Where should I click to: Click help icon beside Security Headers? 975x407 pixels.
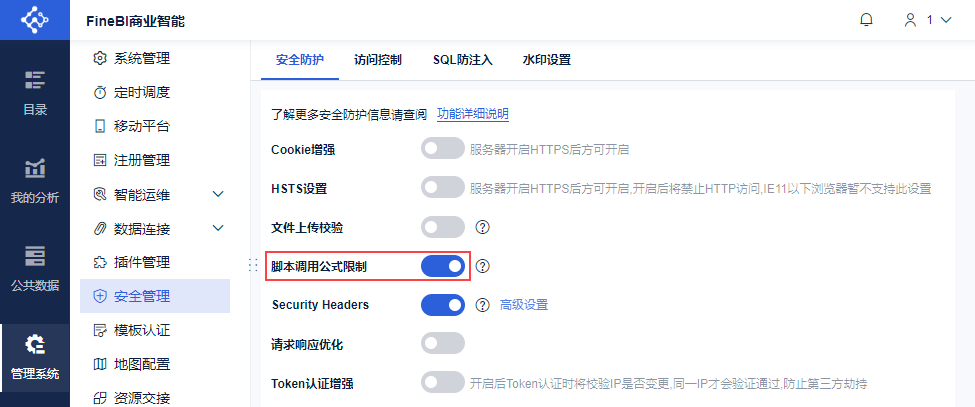(482, 304)
